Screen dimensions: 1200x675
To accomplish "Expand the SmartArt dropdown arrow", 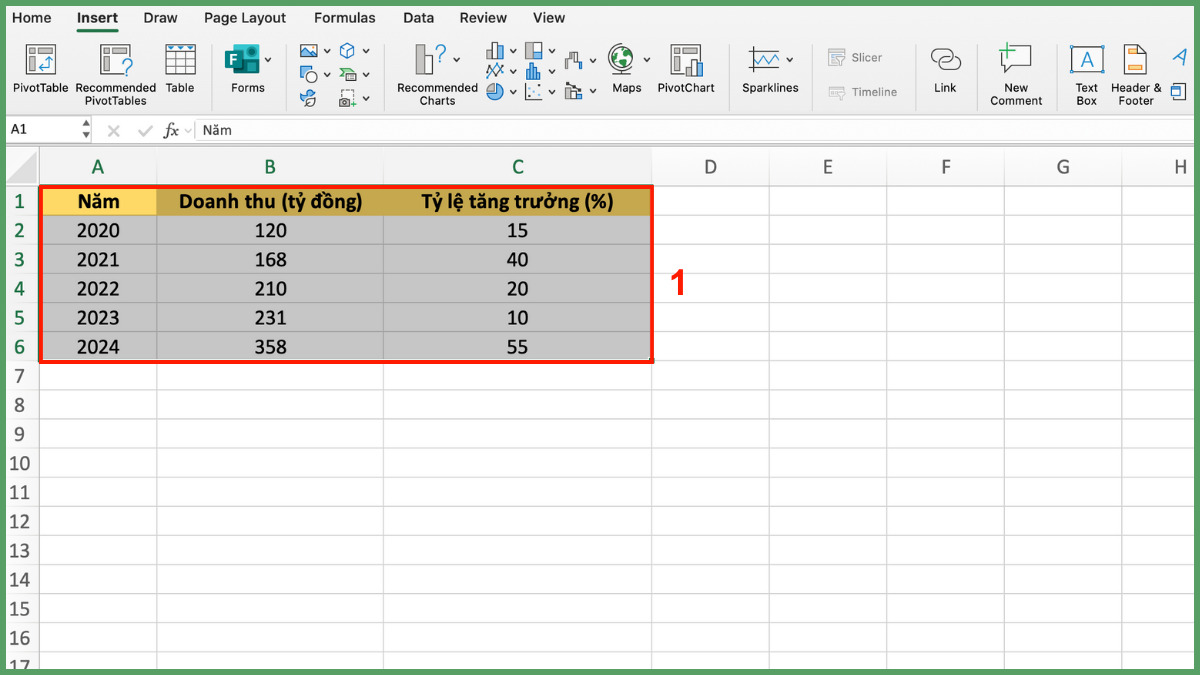I will 366,75.
